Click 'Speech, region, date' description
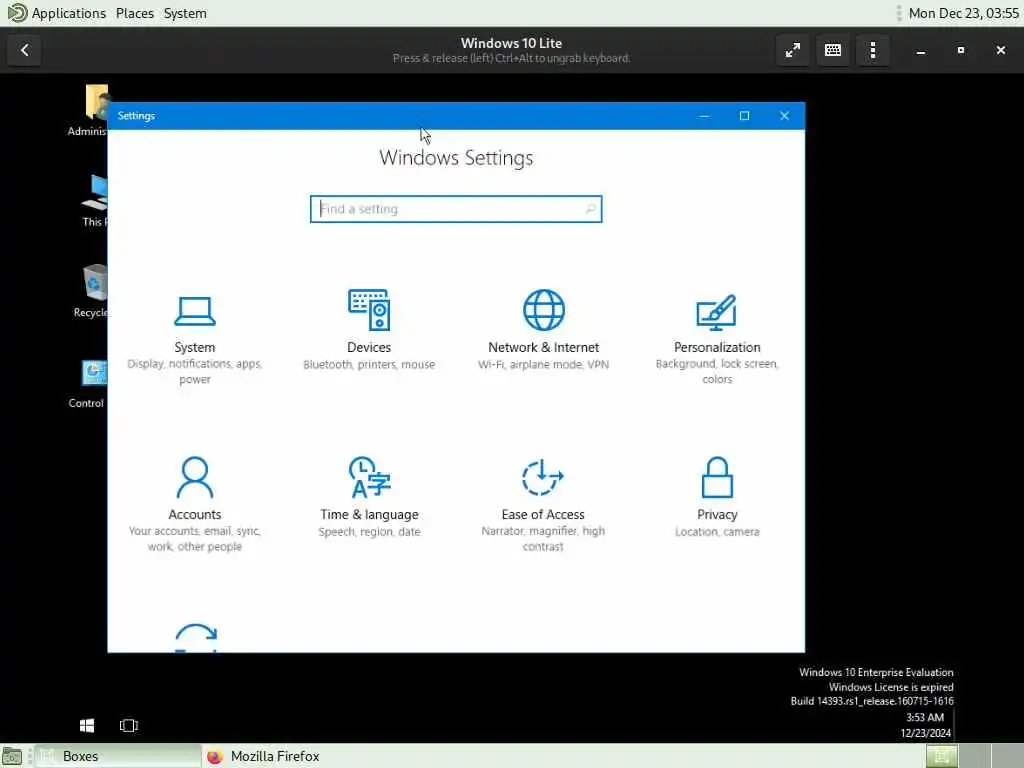Image resolution: width=1024 pixels, height=768 pixels. (369, 532)
